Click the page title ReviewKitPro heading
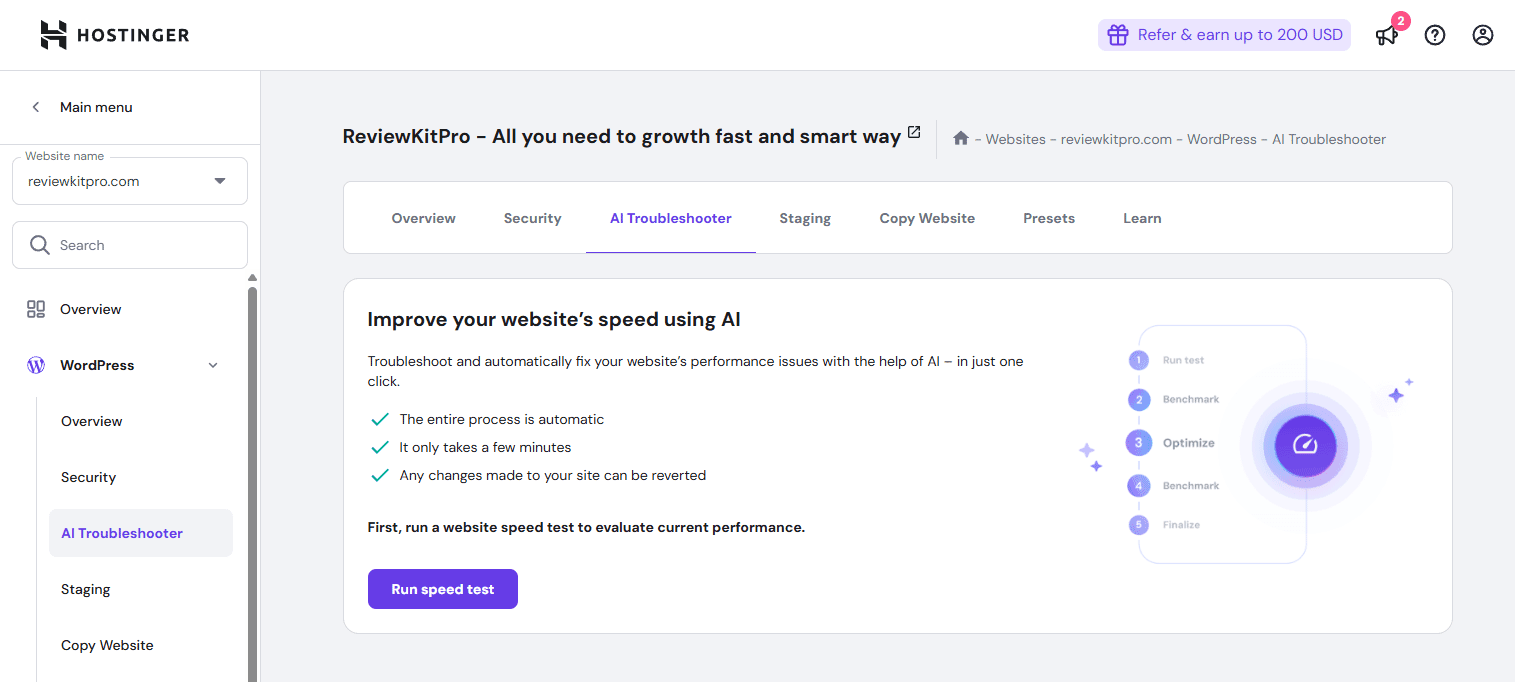Screen dimensions: 1515x682 tap(622, 137)
